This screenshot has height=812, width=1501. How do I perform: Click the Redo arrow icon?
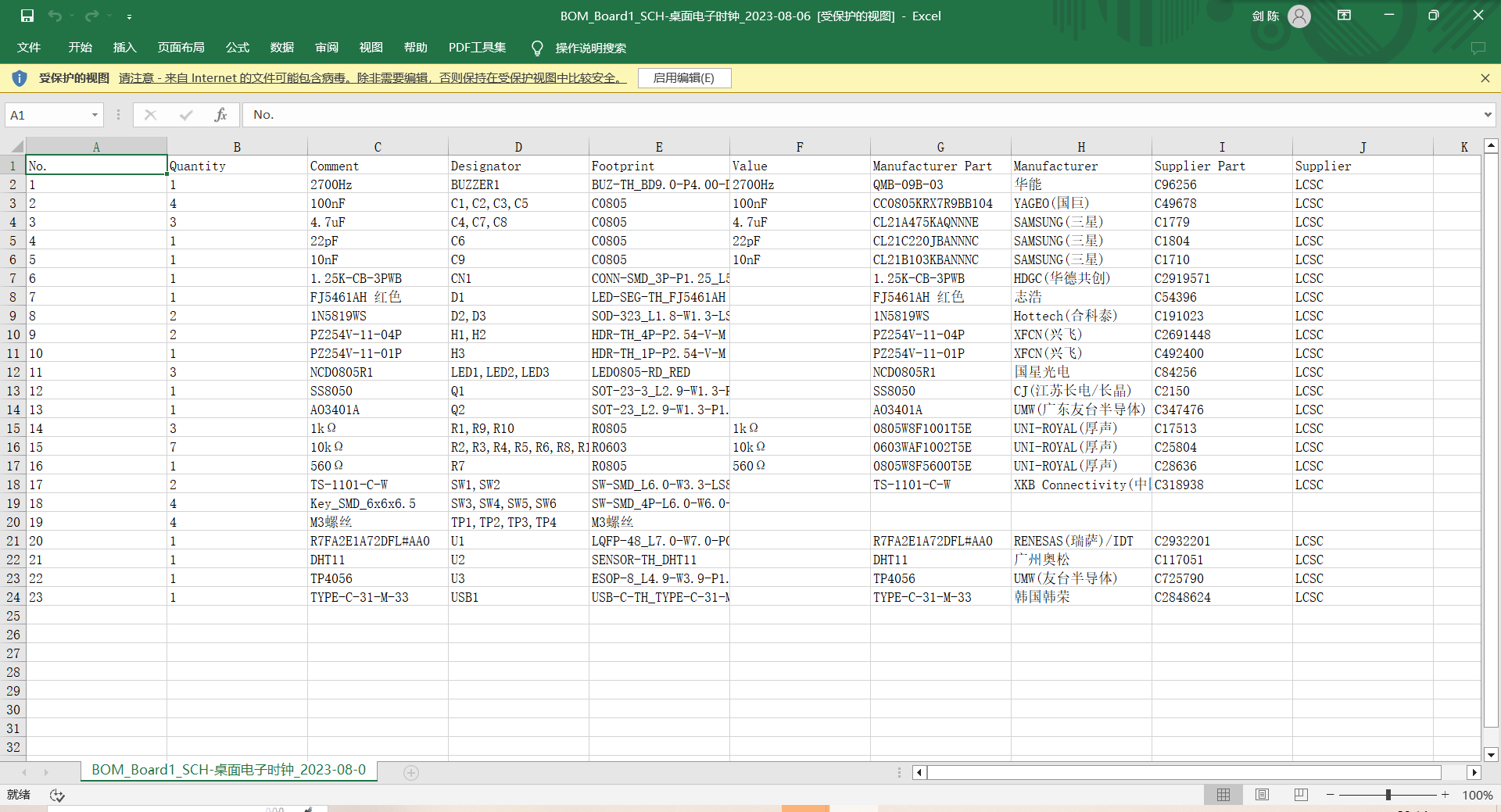91,16
